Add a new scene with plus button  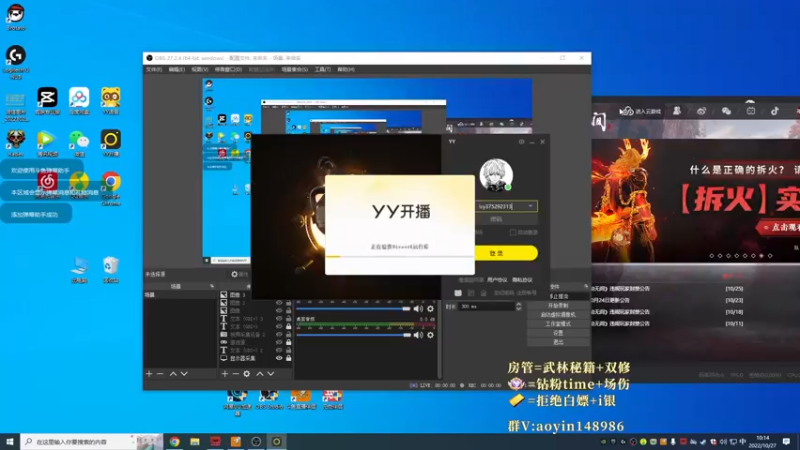tap(149, 374)
